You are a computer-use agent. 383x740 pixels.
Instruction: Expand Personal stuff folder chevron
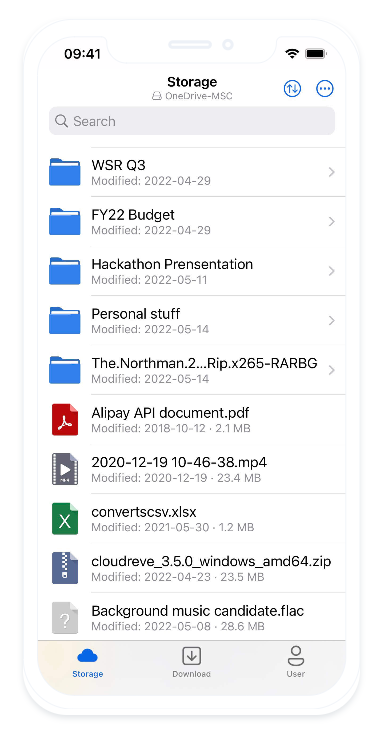tap(332, 321)
